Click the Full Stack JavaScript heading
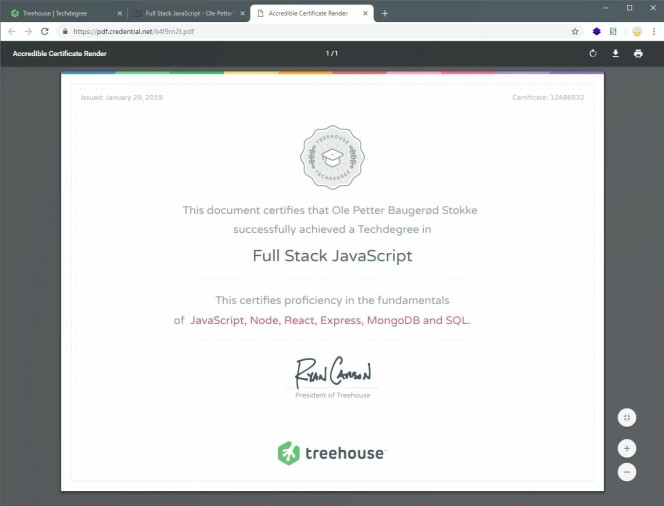 tap(332, 256)
